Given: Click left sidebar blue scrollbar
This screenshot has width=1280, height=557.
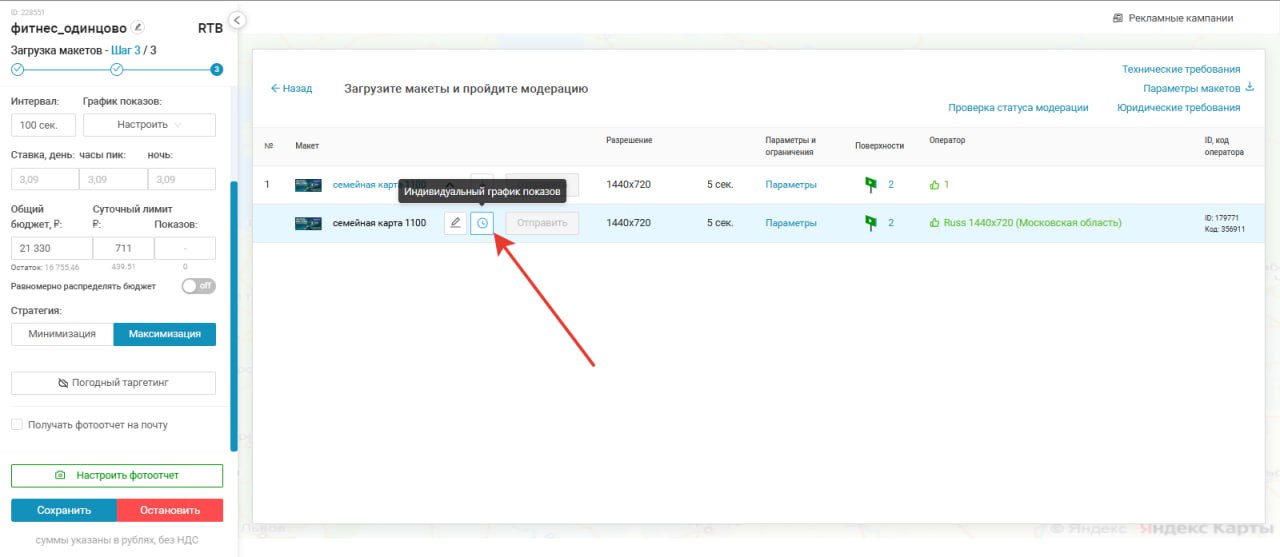Looking at the screenshot, I should 234,316.
